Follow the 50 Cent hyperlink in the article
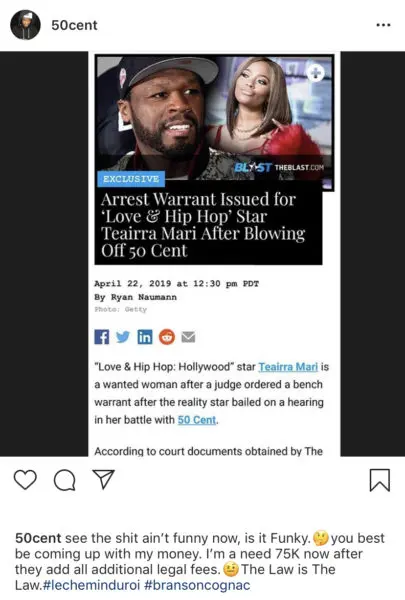The image size is (405, 600). [197, 420]
